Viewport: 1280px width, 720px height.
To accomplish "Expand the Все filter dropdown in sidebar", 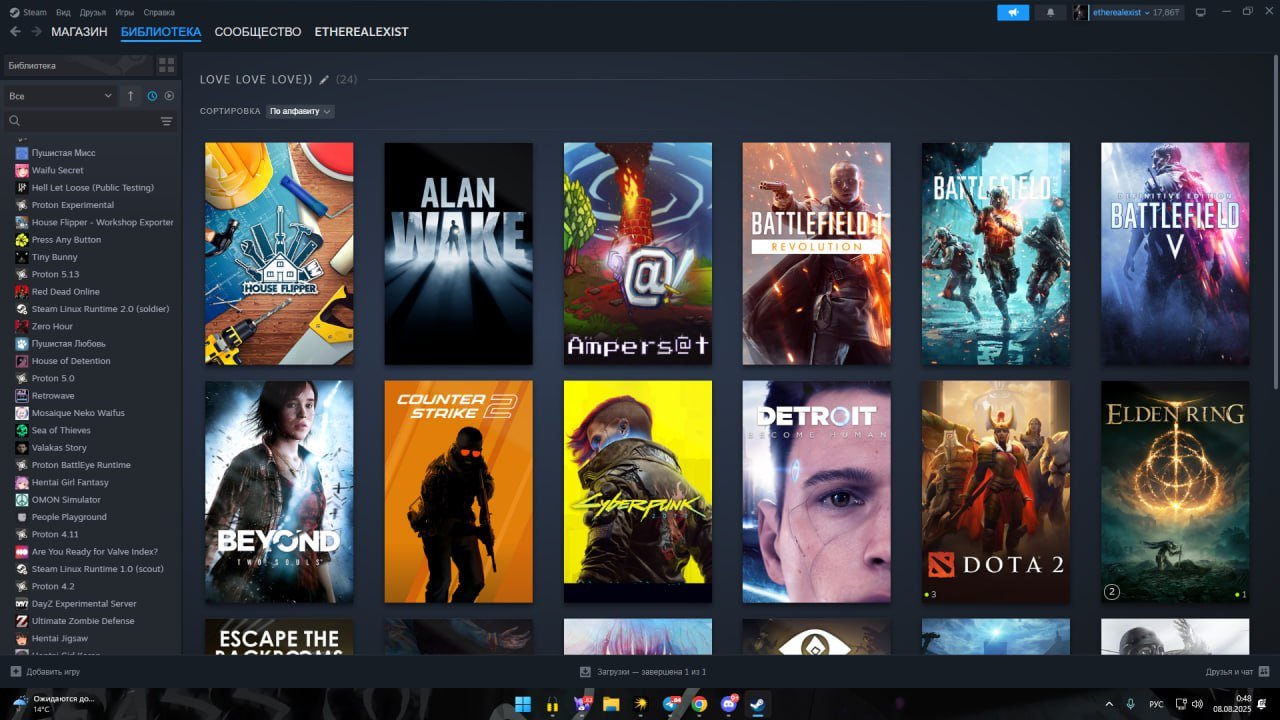I will pyautogui.click(x=60, y=96).
